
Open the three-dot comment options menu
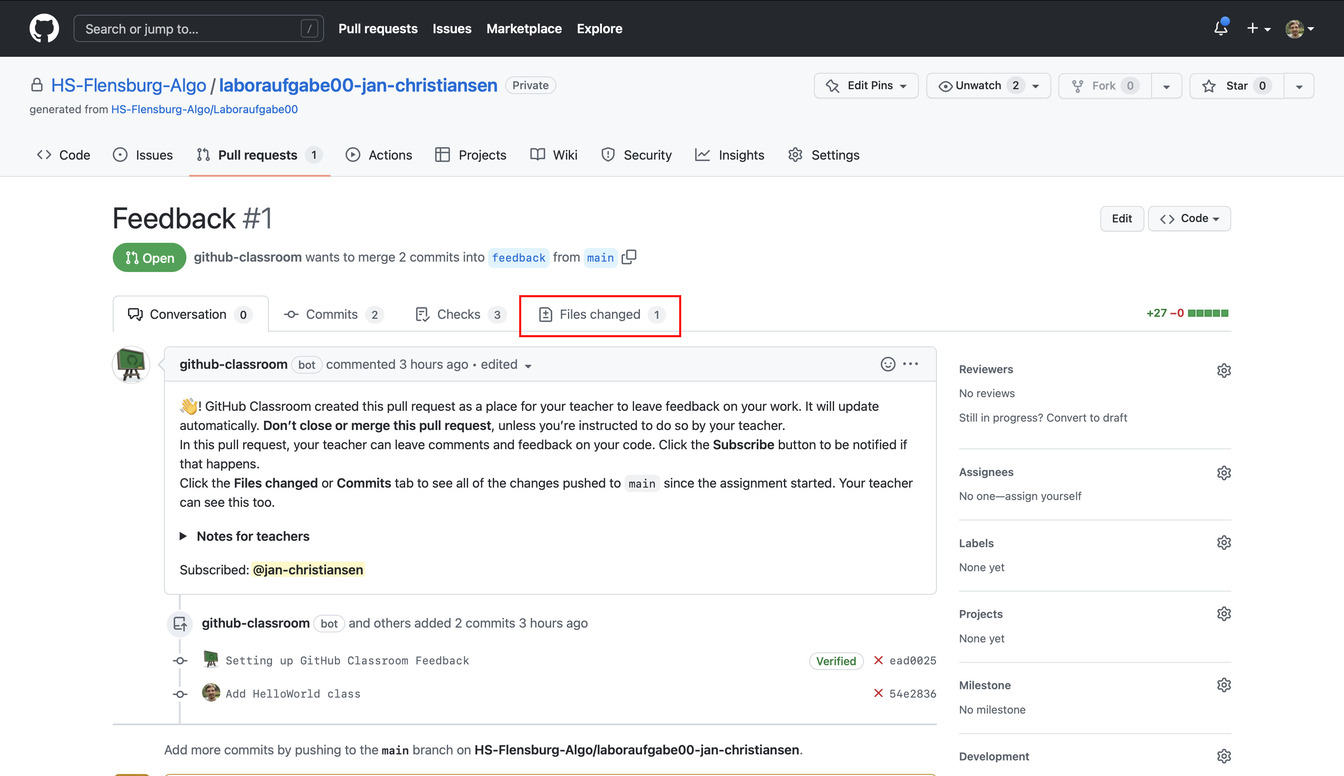(910, 364)
